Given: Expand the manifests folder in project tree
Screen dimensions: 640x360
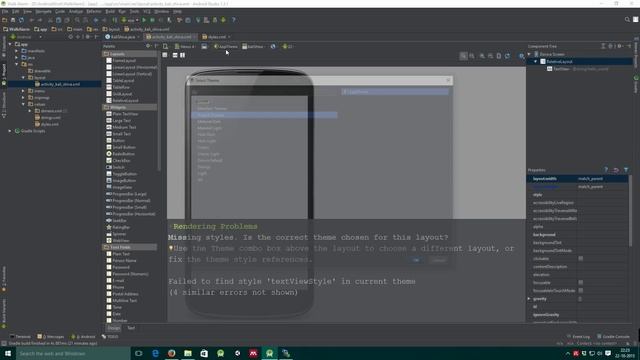Looking at the screenshot, I should 17,51.
